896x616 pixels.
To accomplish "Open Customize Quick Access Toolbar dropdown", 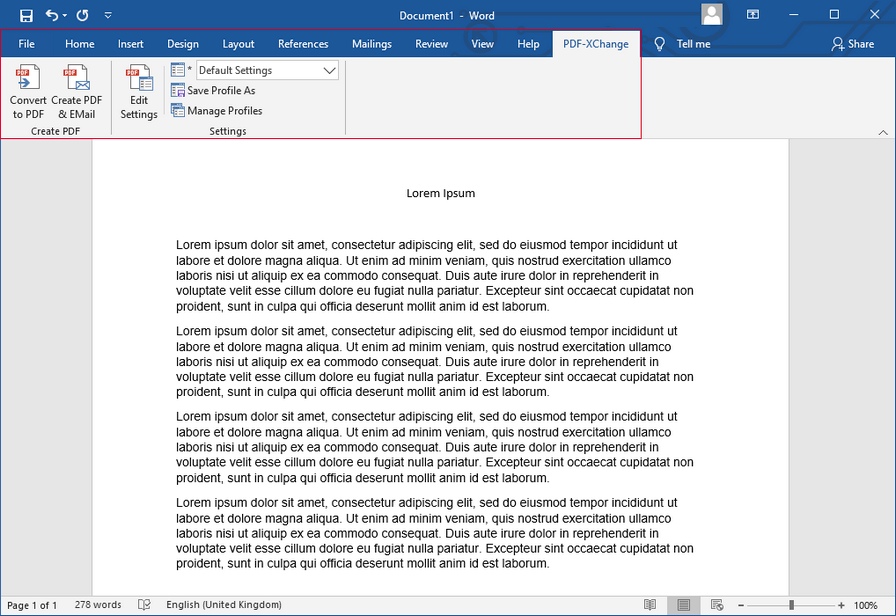I will [108, 15].
